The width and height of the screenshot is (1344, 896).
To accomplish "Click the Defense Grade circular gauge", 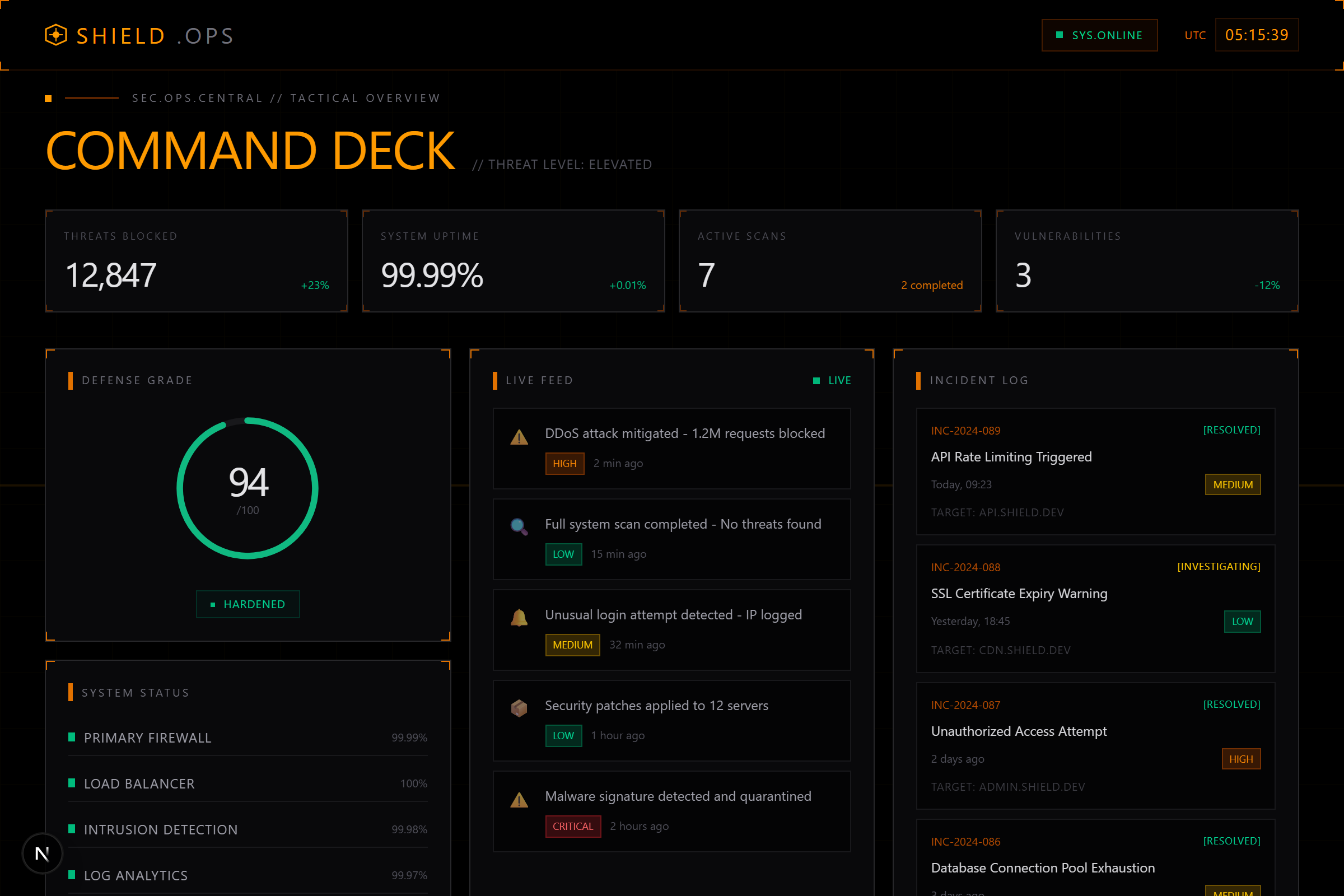I will (x=248, y=488).
